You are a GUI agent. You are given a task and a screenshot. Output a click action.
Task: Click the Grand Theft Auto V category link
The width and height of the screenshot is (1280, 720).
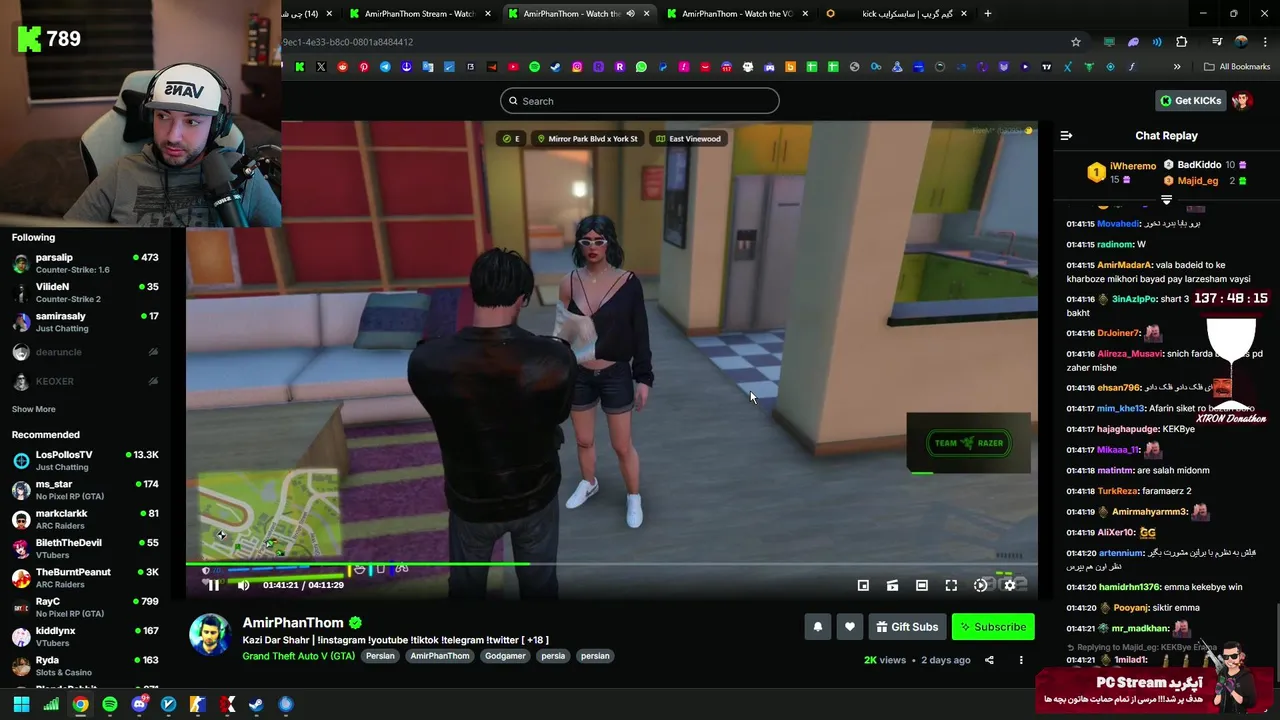pos(298,656)
